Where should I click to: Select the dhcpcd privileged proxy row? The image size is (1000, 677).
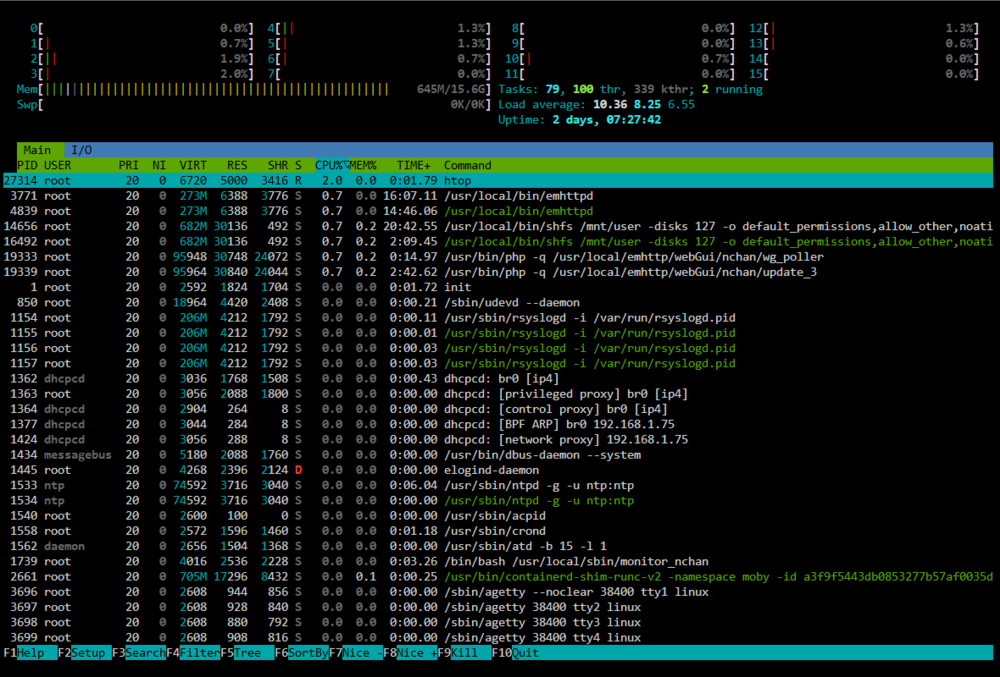click(497, 394)
